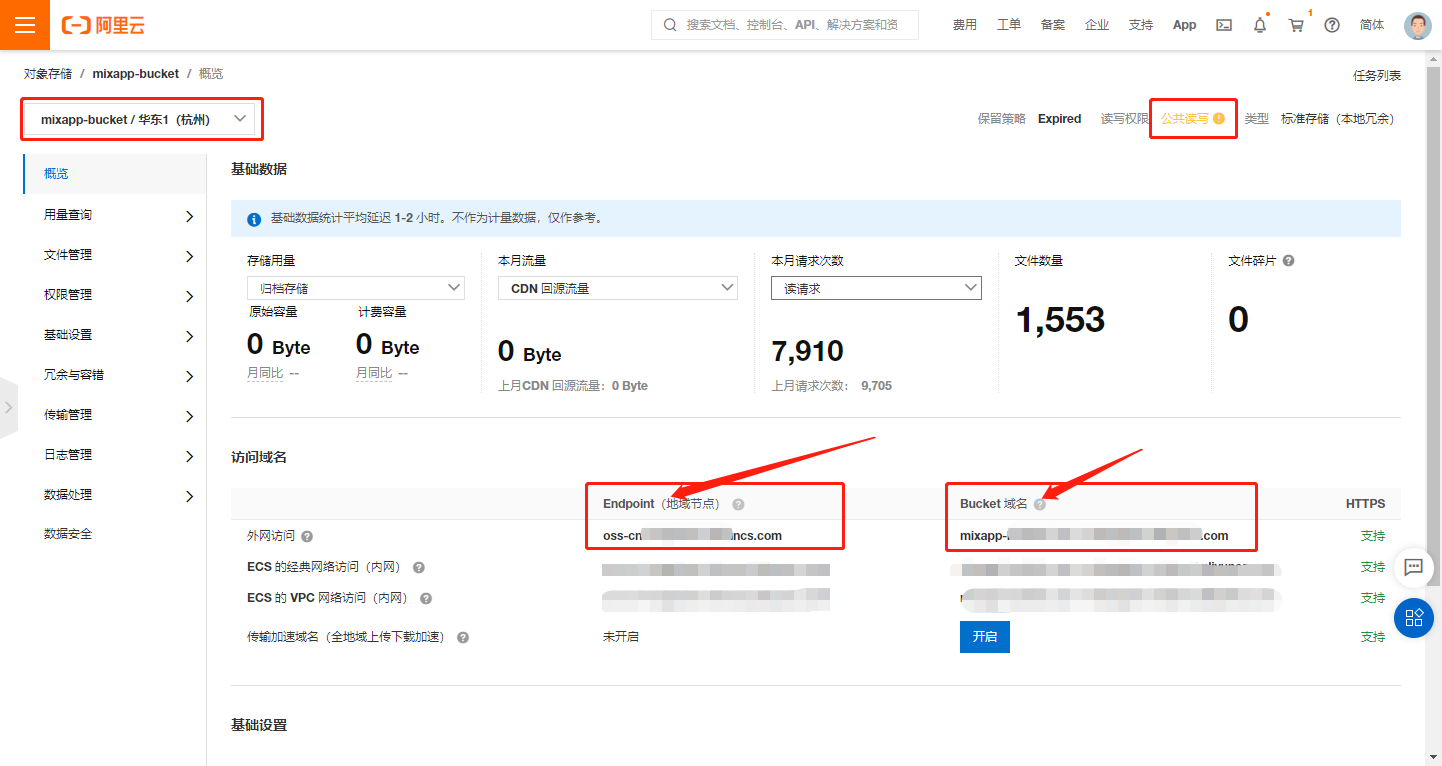Click the 开启 transfer acceleration button

coord(985,637)
